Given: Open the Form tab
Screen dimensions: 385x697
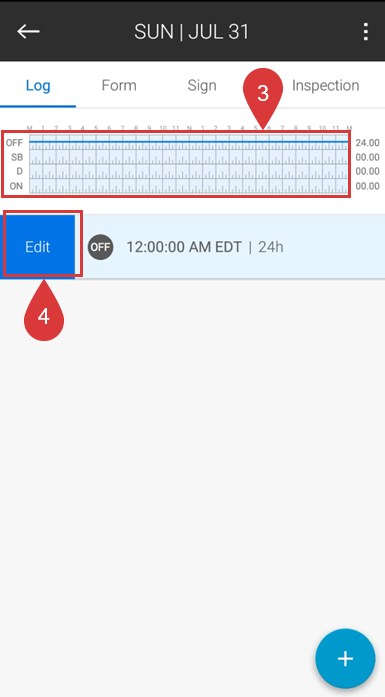Looking at the screenshot, I should coord(119,85).
